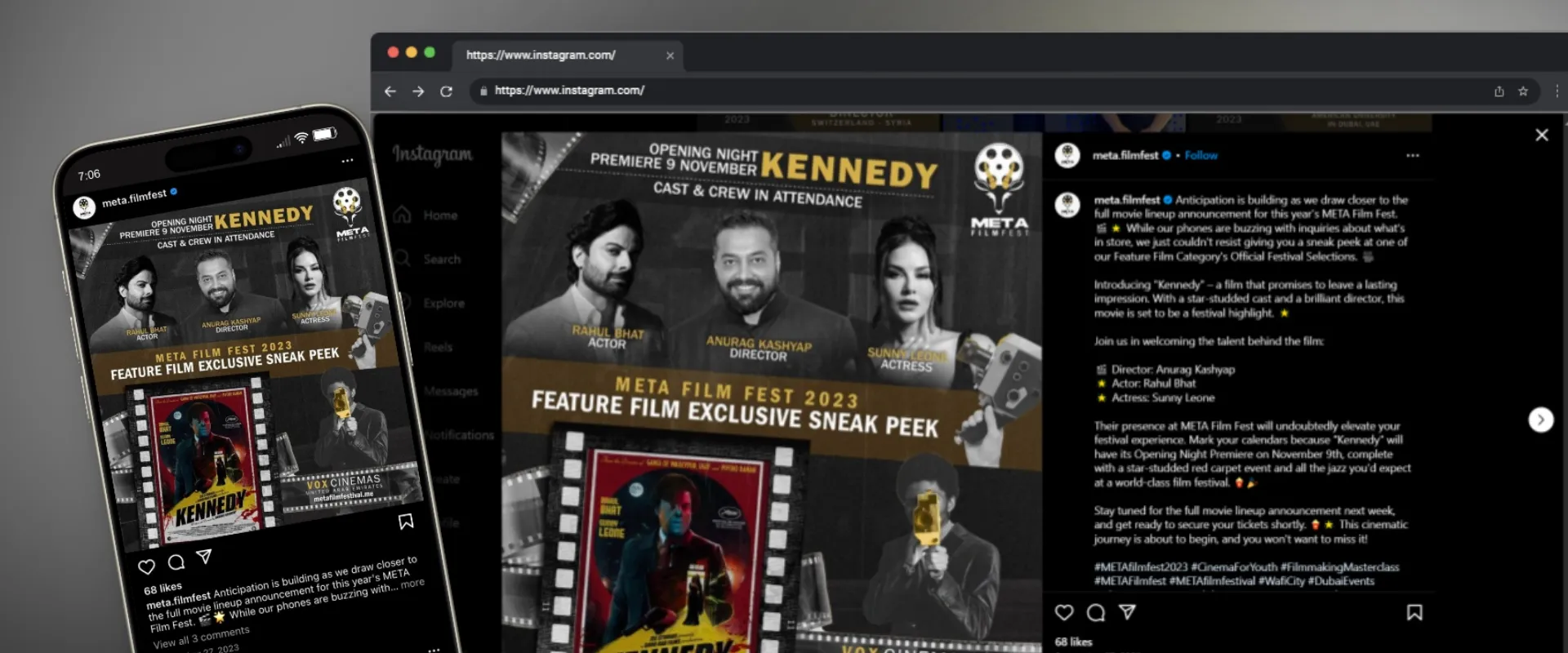1568x653 pixels.
Task: Tap the three-dot menu on phone post
Action: point(347,161)
